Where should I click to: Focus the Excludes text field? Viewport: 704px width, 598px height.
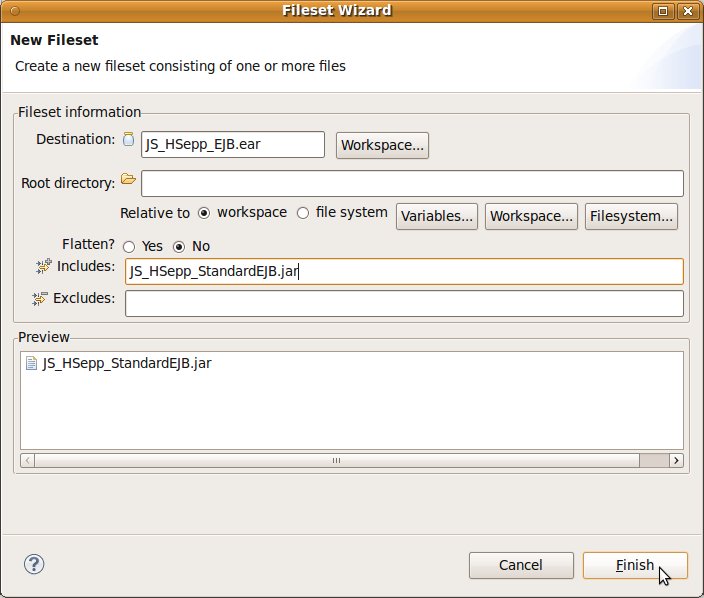point(404,303)
